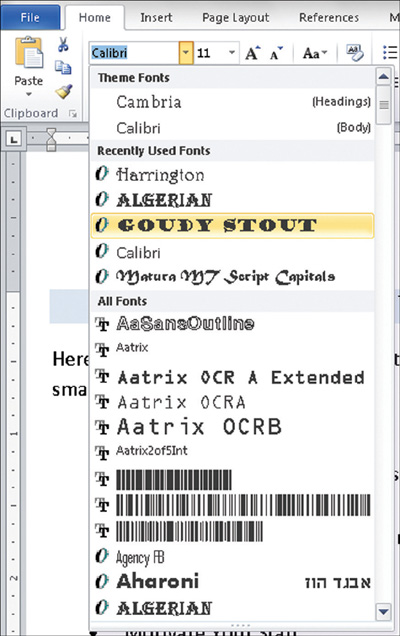Clear formatting using the eraser icon
Image resolution: width=400 pixels, height=636 pixels.
click(355, 53)
